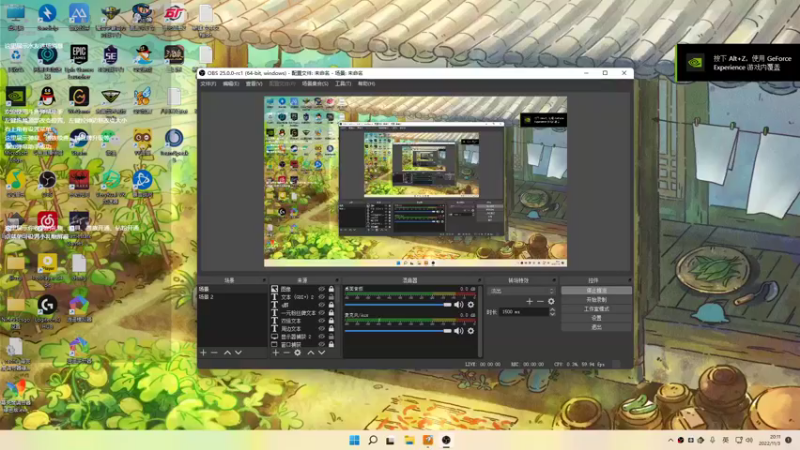Toggle lock on the 周边文本 source
The width and height of the screenshot is (800, 450).
[x=331, y=329]
